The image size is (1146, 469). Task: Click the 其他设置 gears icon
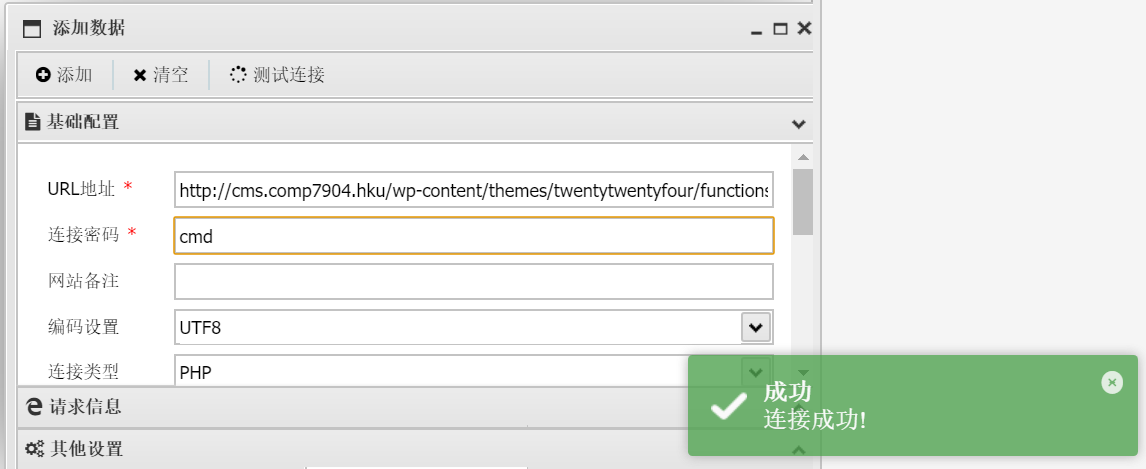click(x=35, y=448)
